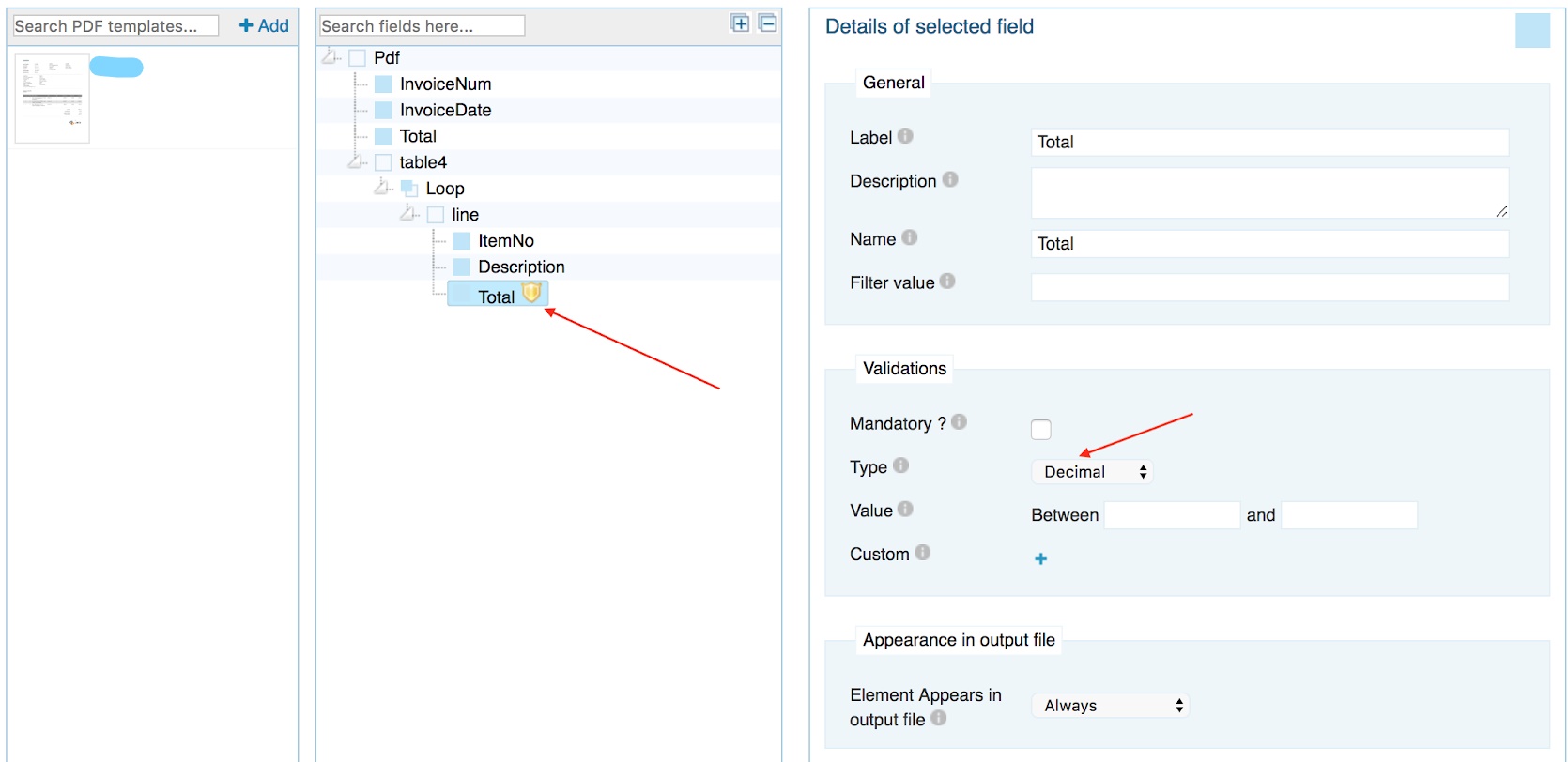Open the PDF template thumbnail
1568x762 pixels.
pos(53,99)
